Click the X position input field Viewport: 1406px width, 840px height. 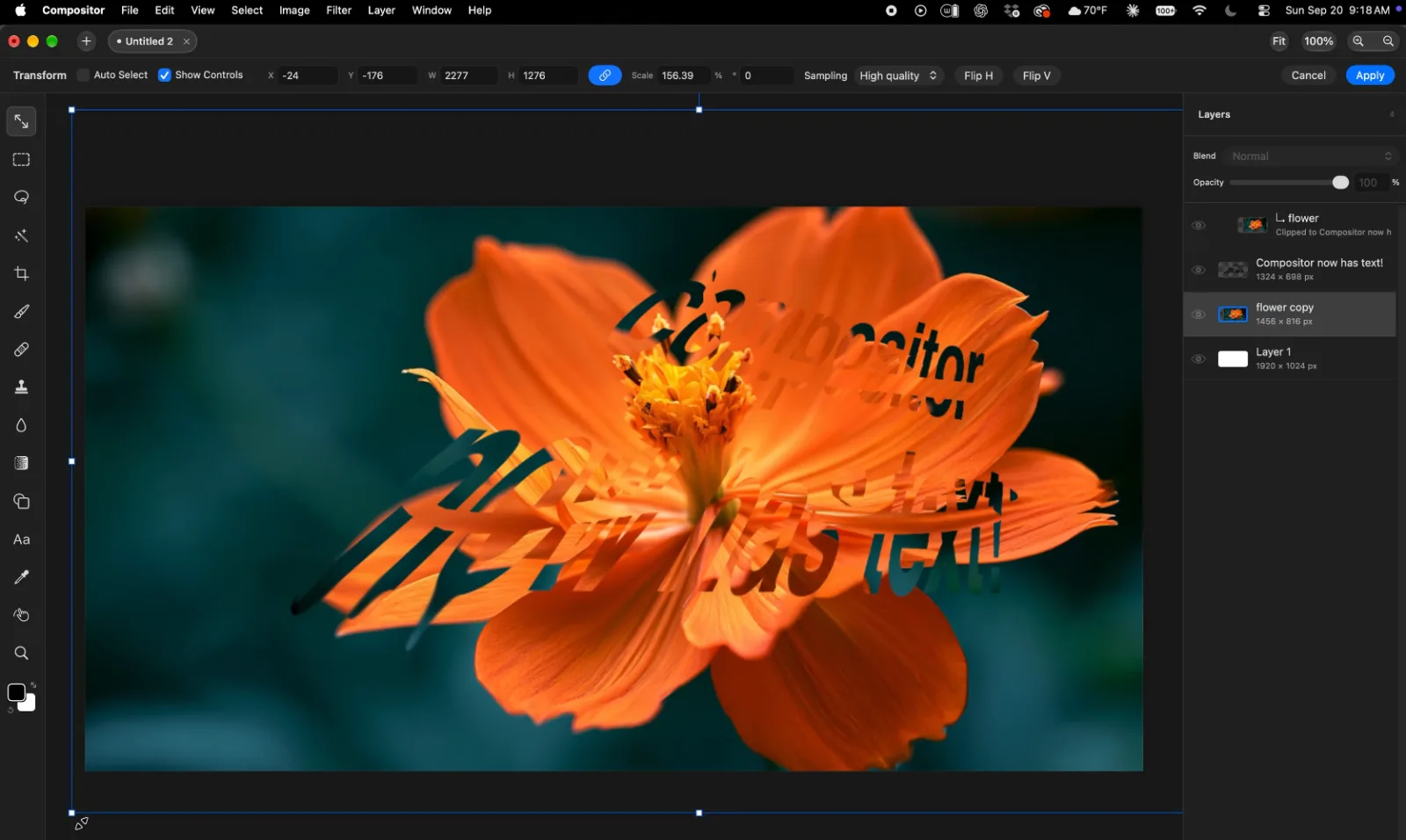coord(307,76)
